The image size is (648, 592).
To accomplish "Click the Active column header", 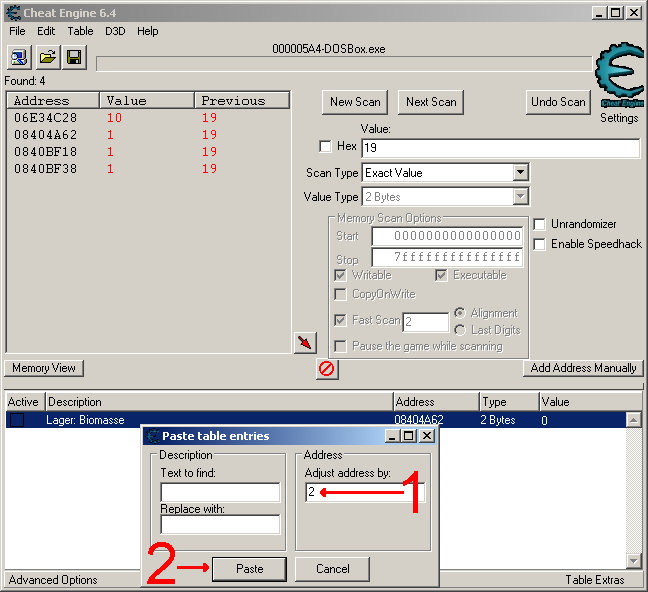I will pyautogui.click(x=25, y=402).
